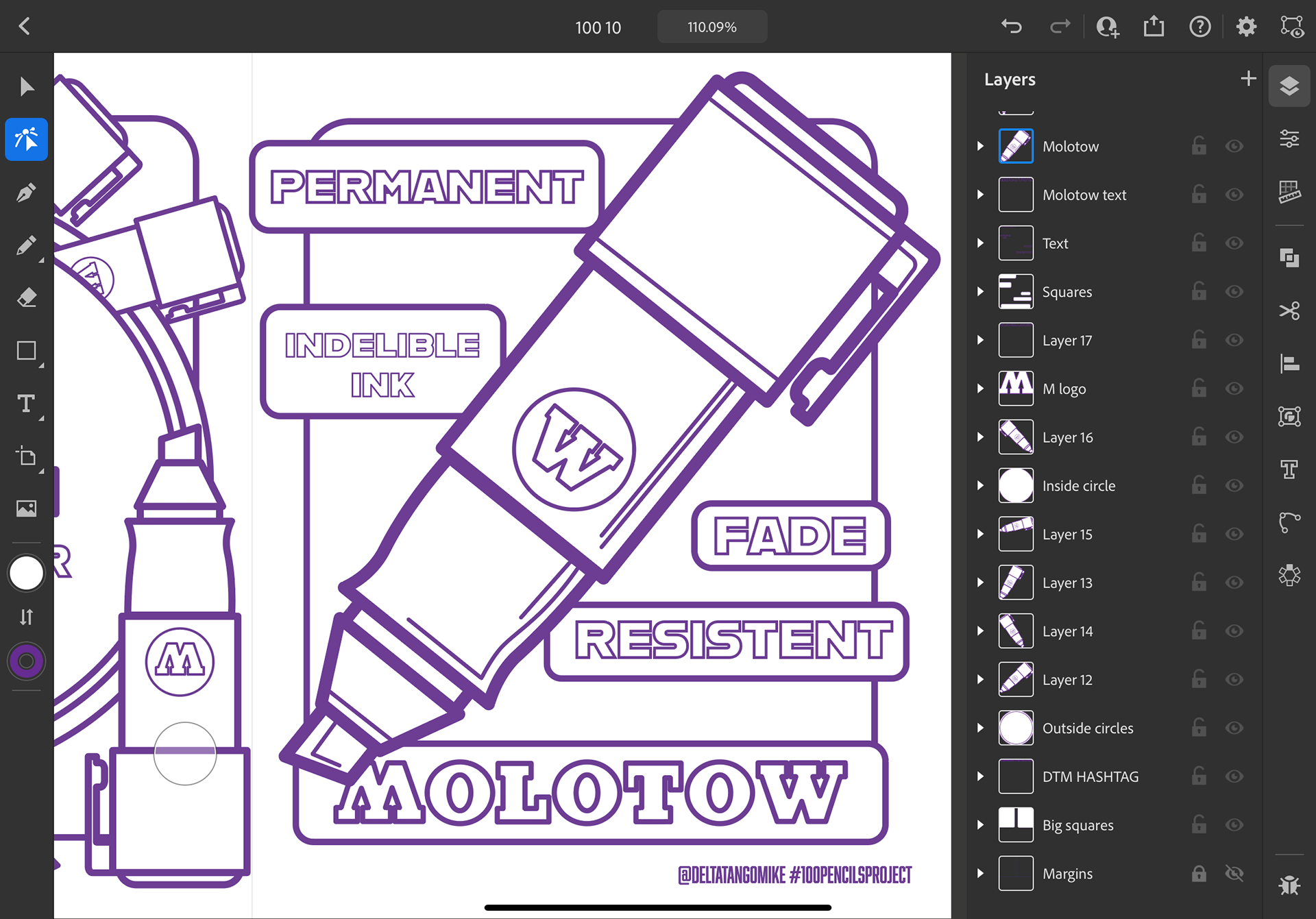1316x919 pixels.
Task: Toggle the outline preview view mode
Action: pyautogui.click(x=1292, y=27)
